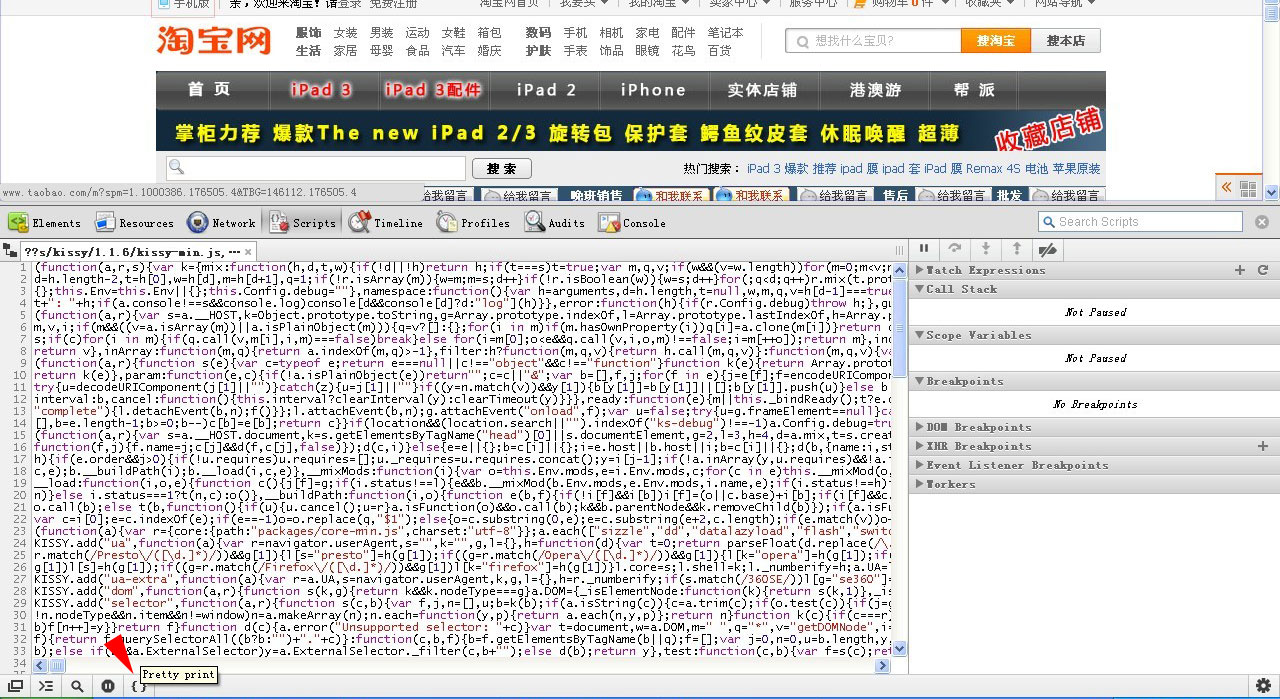
Task: Expand the Watch Expressions section
Action: [x=921, y=270]
